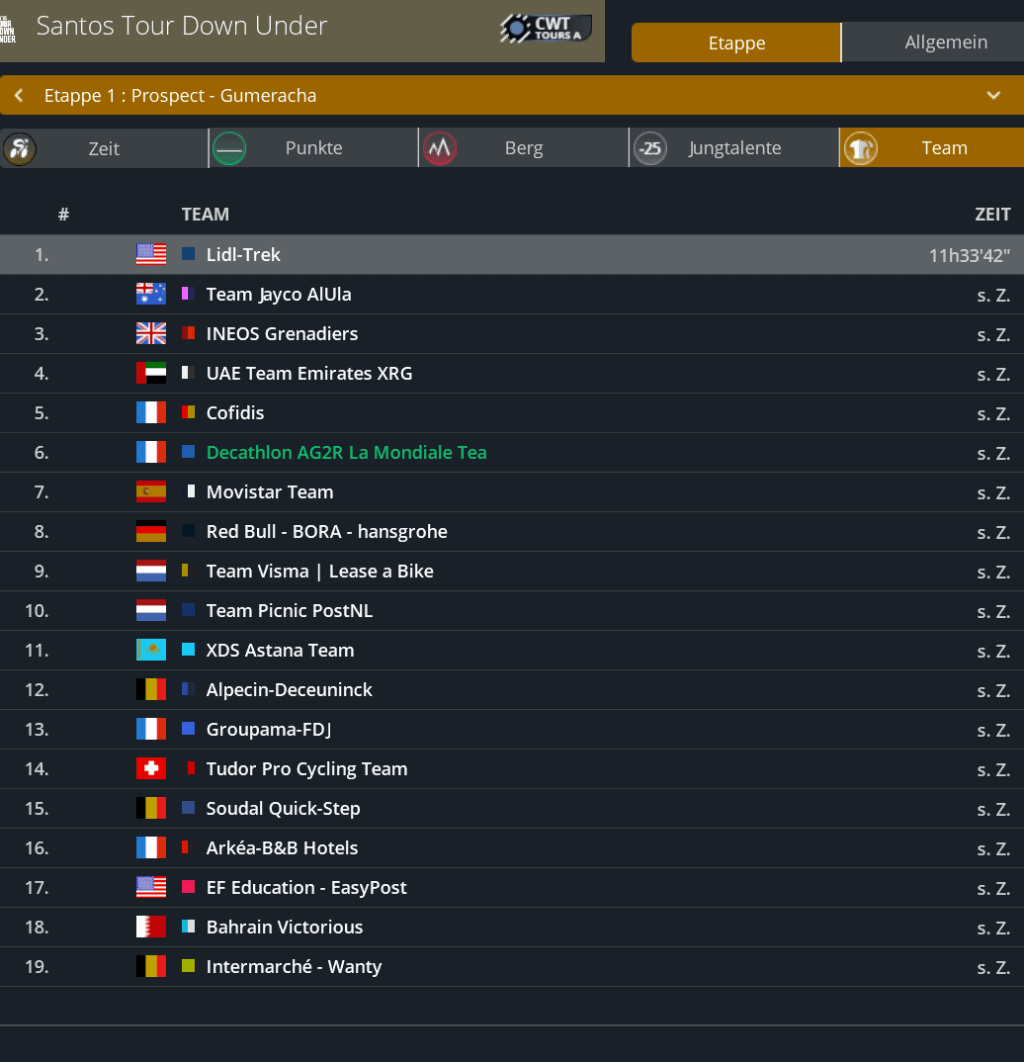1024x1062 pixels.
Task: Click the CWT Tours A logo
Action: click(545, 28)
